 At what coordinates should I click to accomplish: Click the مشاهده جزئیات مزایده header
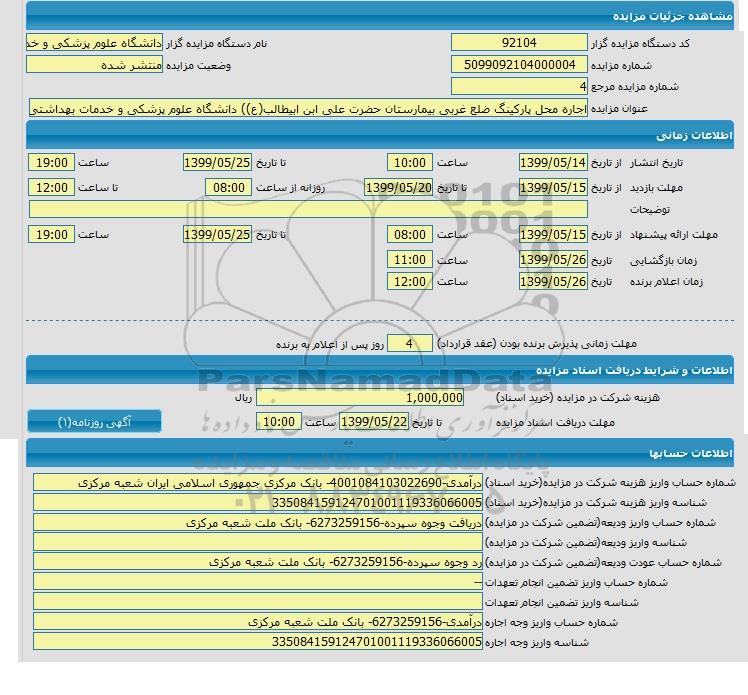point(380,16)
